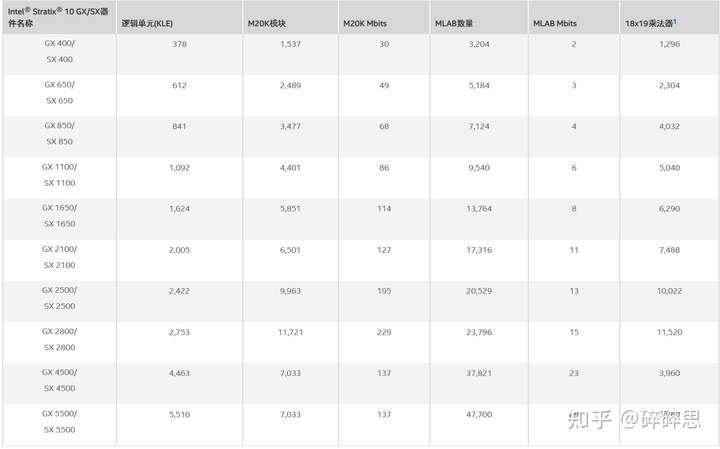This screenshot has width=720, height=449.
Task: Select the 18x19乘法器 column header
Action: click(650, 23)
